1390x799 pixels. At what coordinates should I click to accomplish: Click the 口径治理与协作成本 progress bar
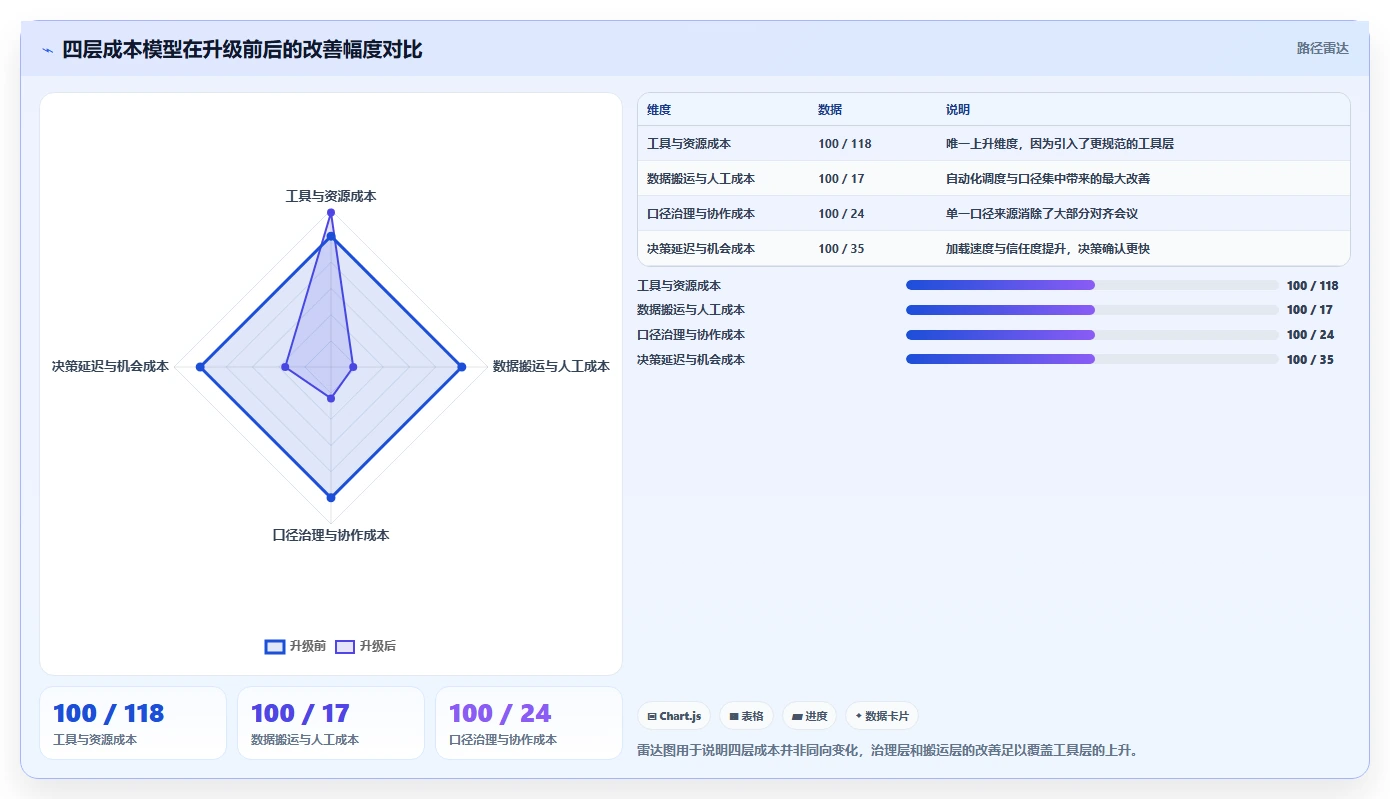click(x=1092, y=335)
